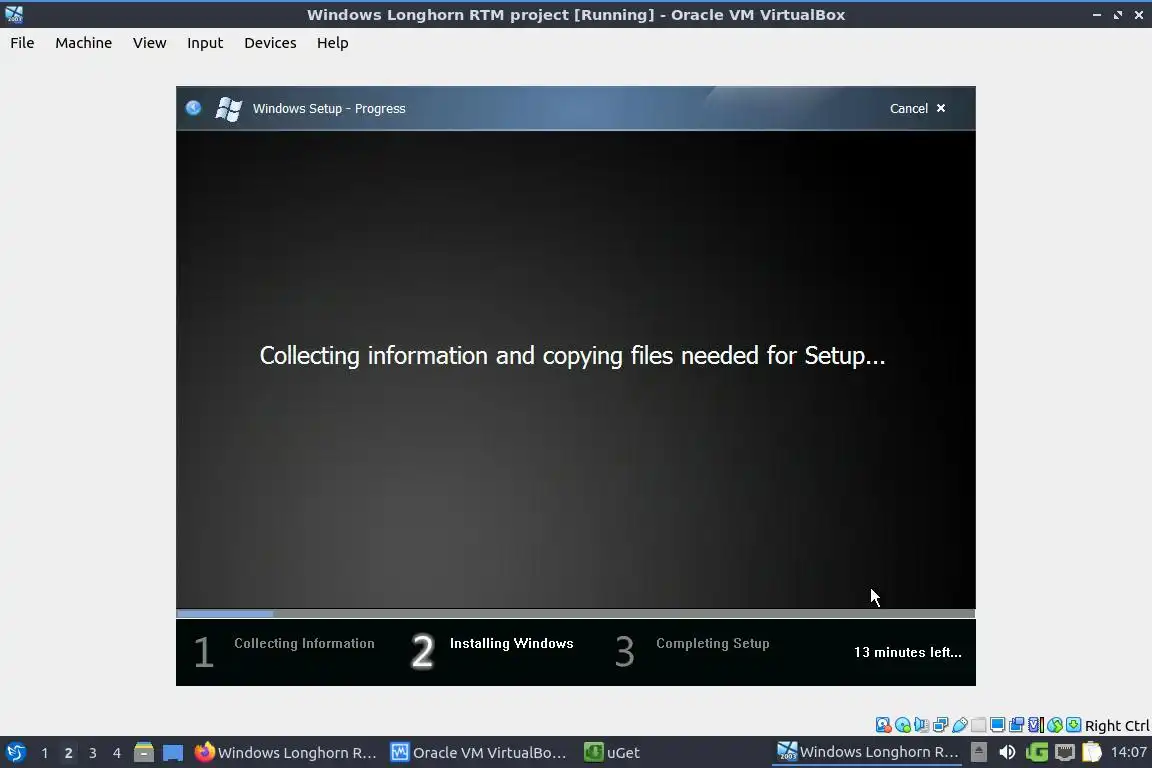Screen dimensions: 1152x768
Task: Click the VirtualBox window icon in the title bar
Action: 14,14
